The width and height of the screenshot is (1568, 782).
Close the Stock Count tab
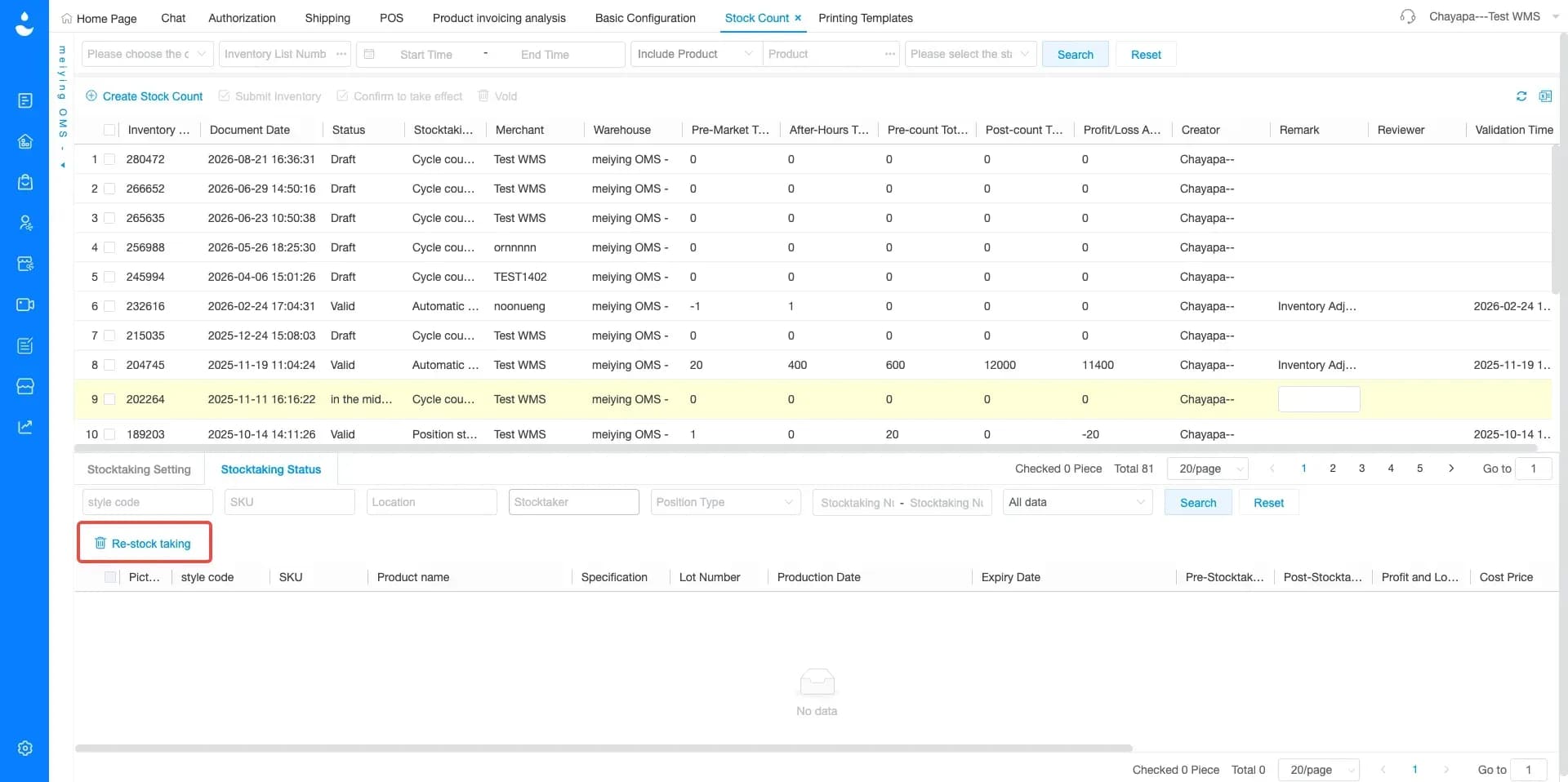[x=798, y=18]
